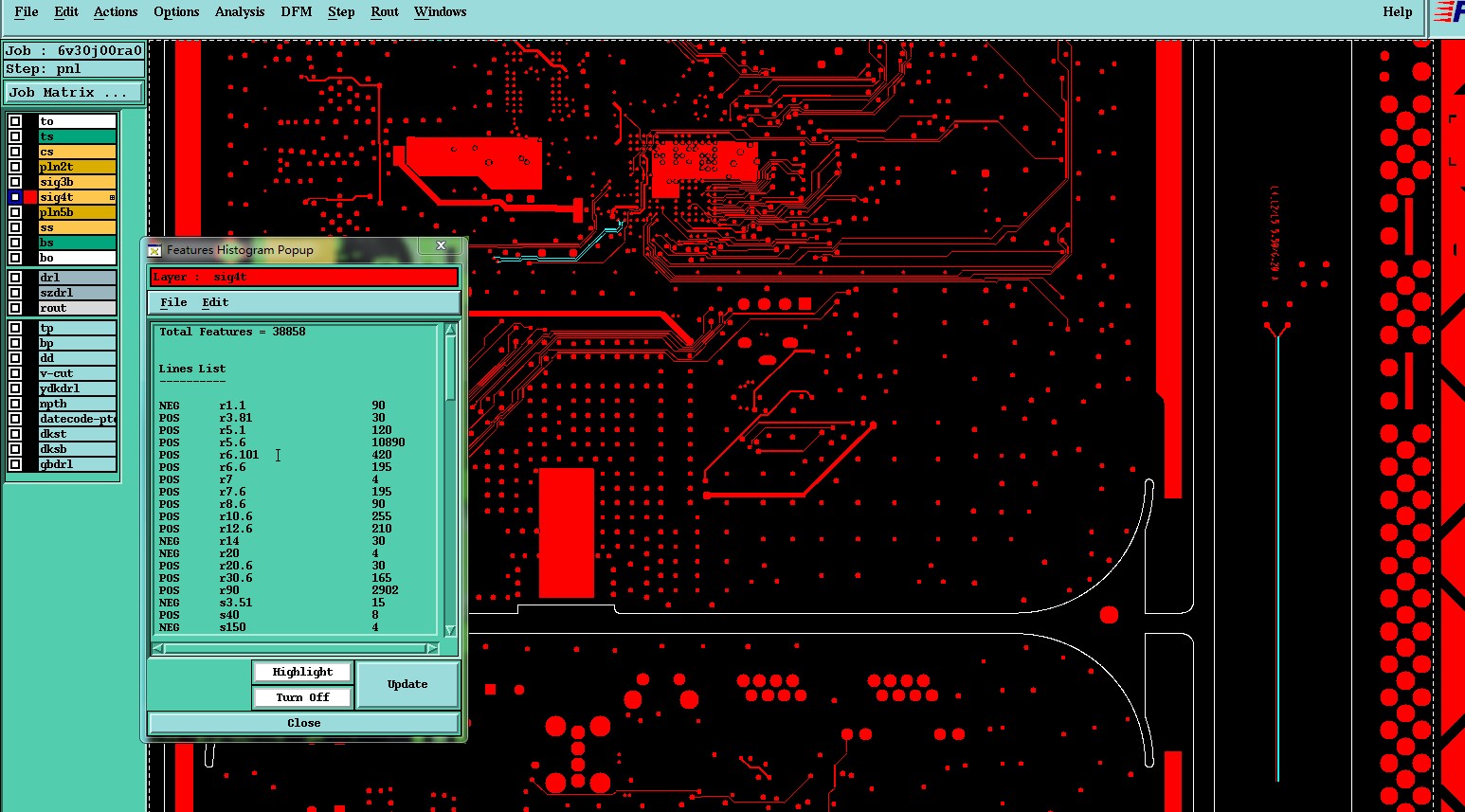Image resolution: width=1465 pixels, height=812 pixels.
Task: Select the s3.51 line entry row
Action: [x=282, y=603]
